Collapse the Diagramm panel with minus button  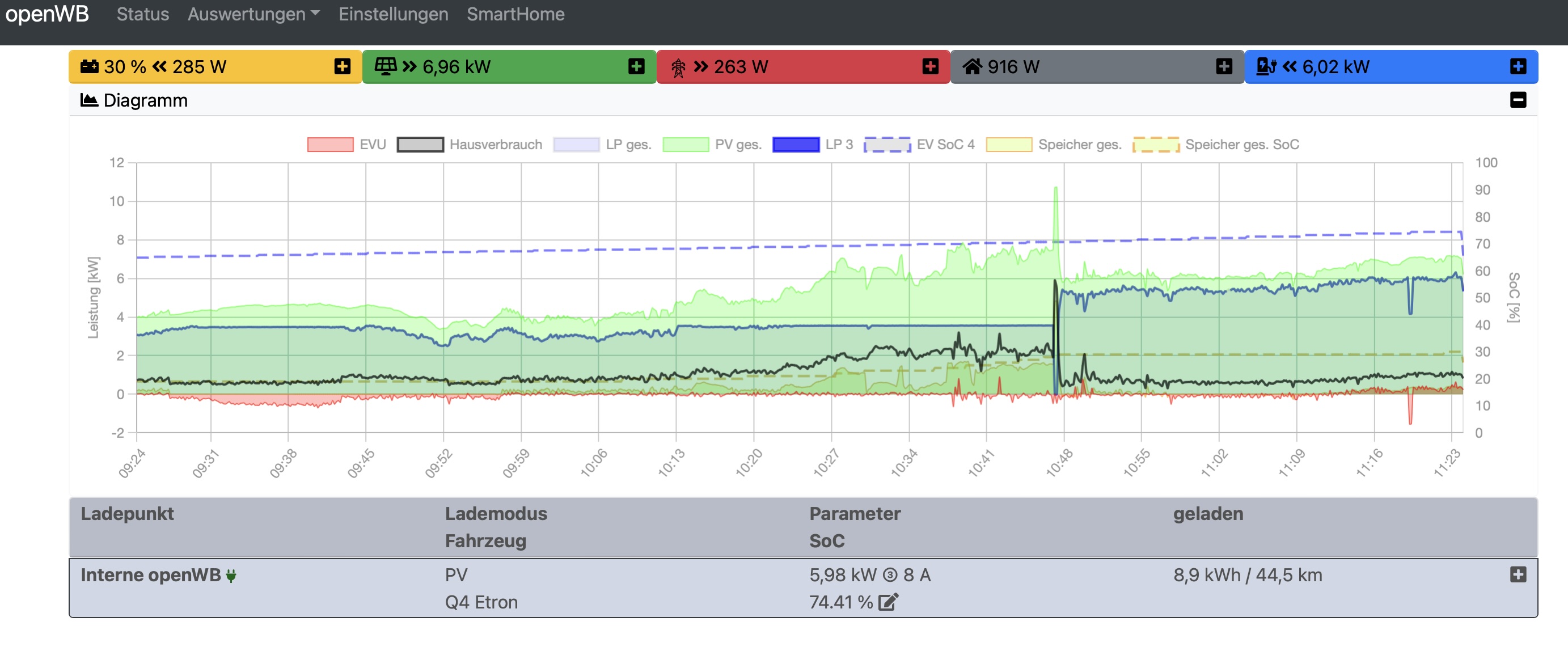tap(1518, 100)
